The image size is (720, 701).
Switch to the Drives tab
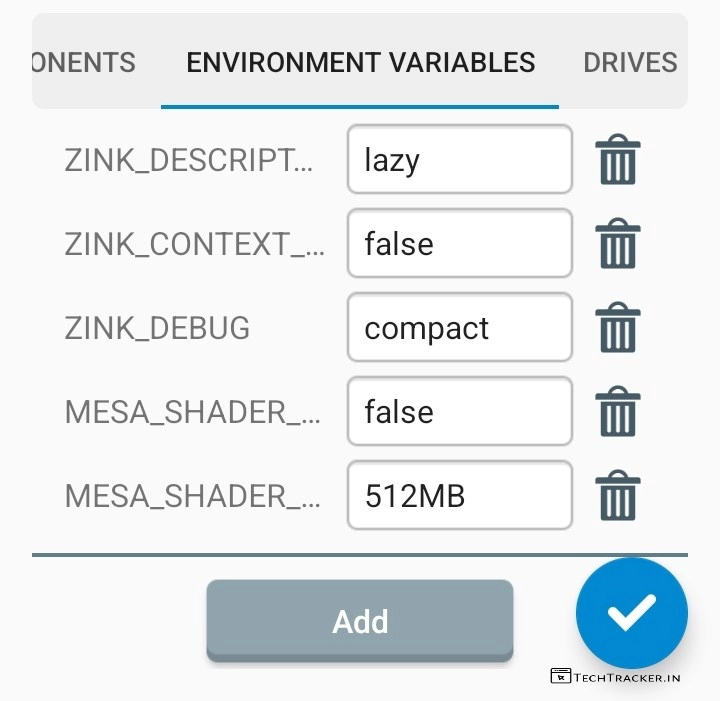(x=630, y=62)
